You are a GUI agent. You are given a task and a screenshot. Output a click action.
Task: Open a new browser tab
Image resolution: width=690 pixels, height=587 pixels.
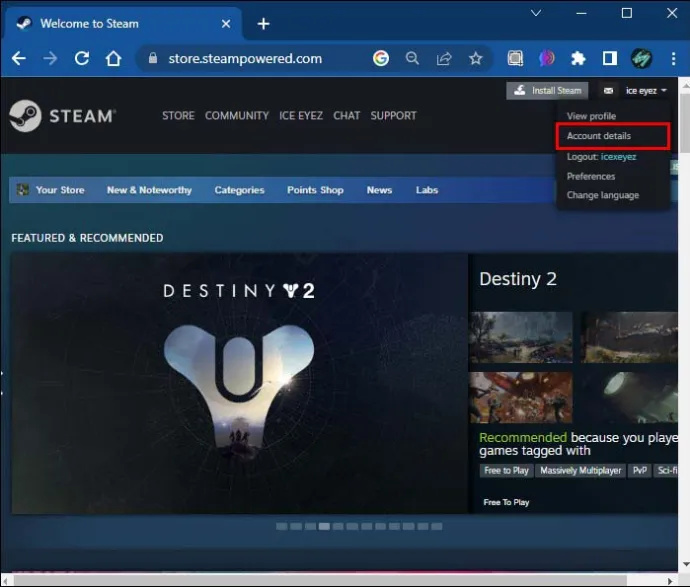263,24
